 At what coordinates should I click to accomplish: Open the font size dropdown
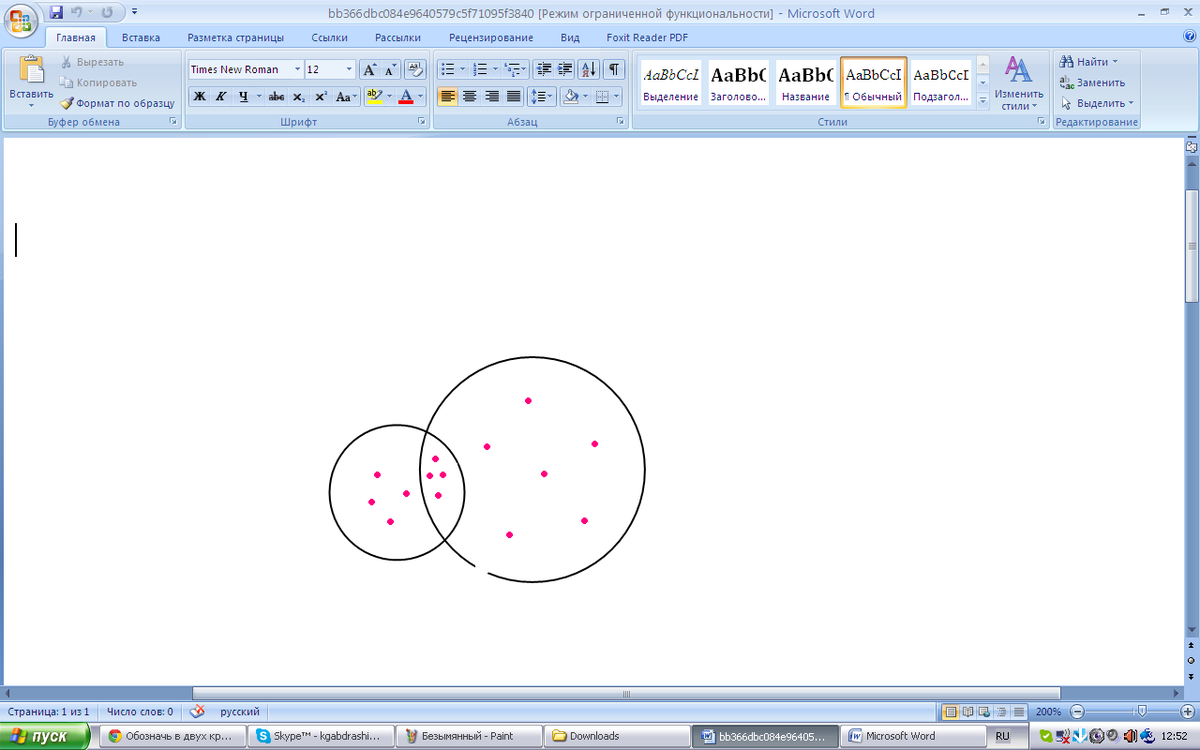pyautogui.click(x=349, y=70)
